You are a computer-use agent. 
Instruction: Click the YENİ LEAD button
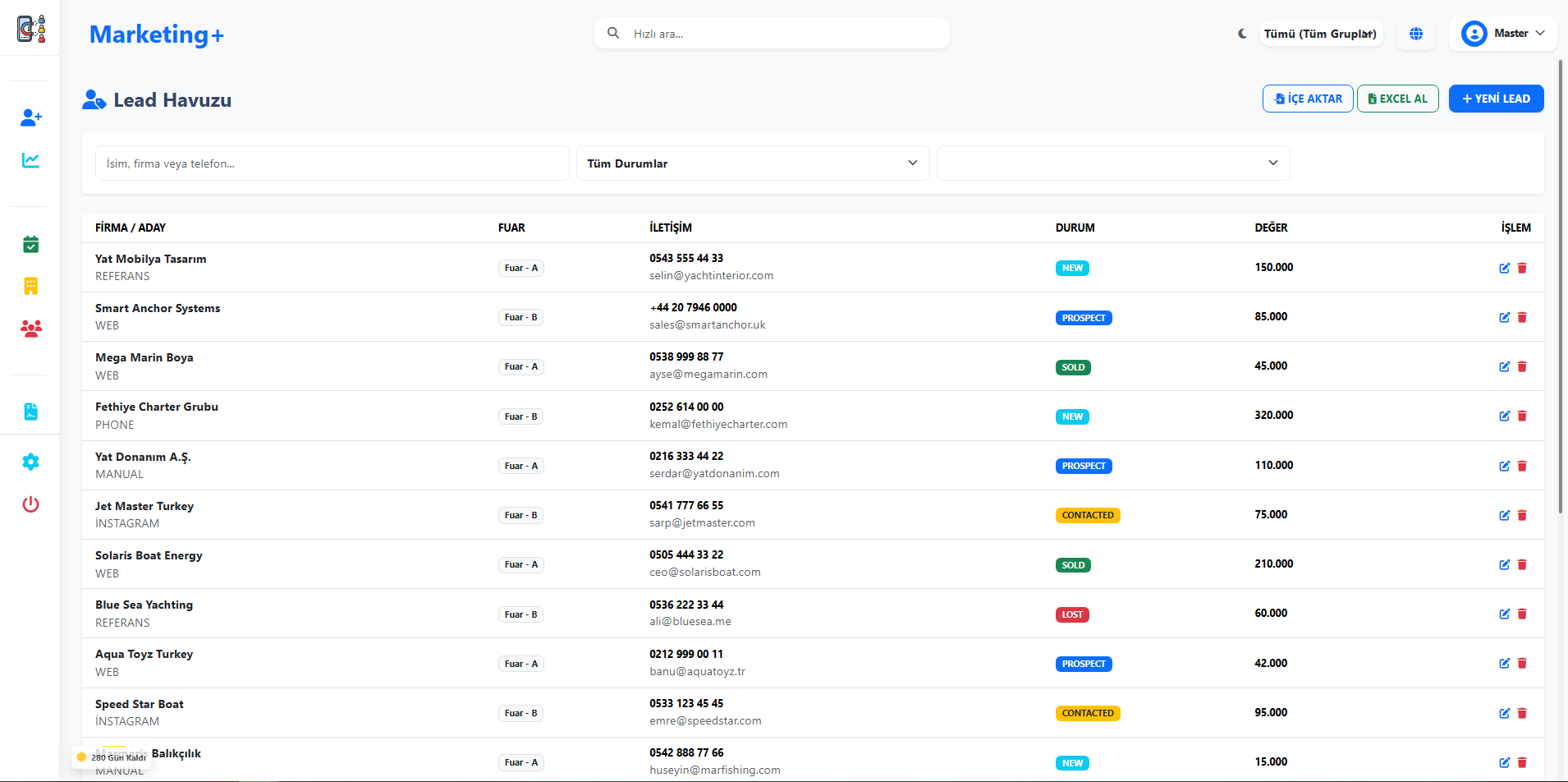pyautogui.click(x=1496, y=98)
